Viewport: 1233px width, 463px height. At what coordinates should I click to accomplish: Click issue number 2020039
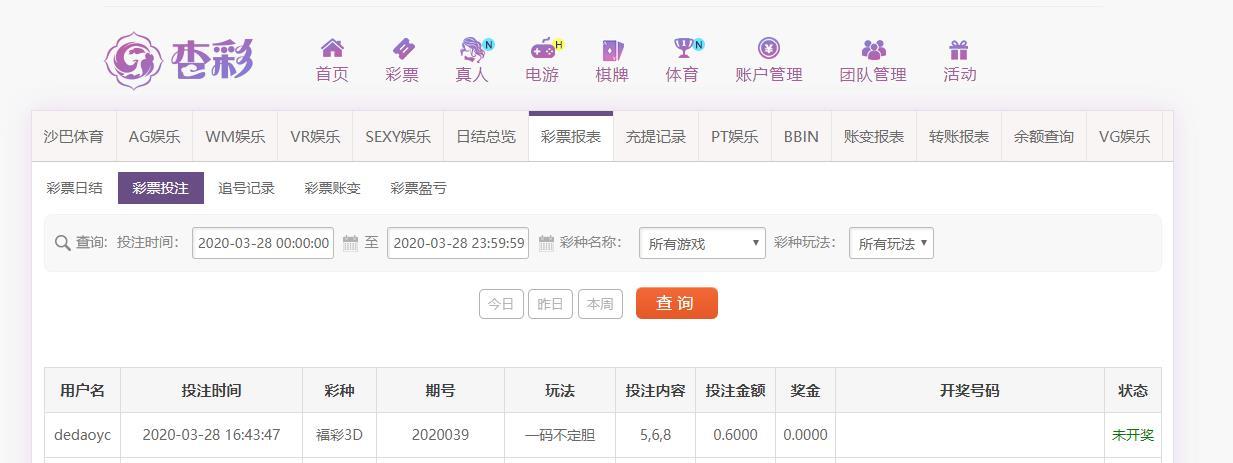440,435
